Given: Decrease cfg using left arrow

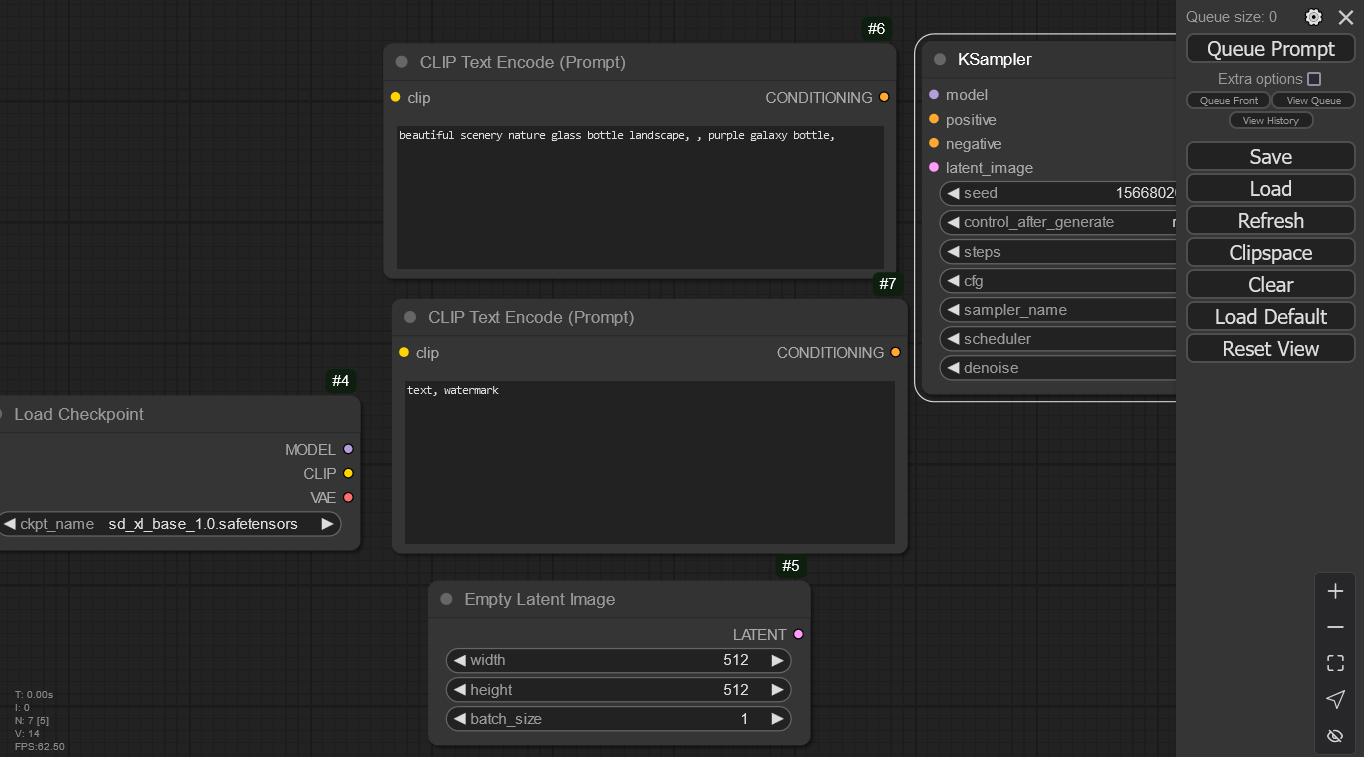Looking at the screenshot, I should (x=953, y=281).
